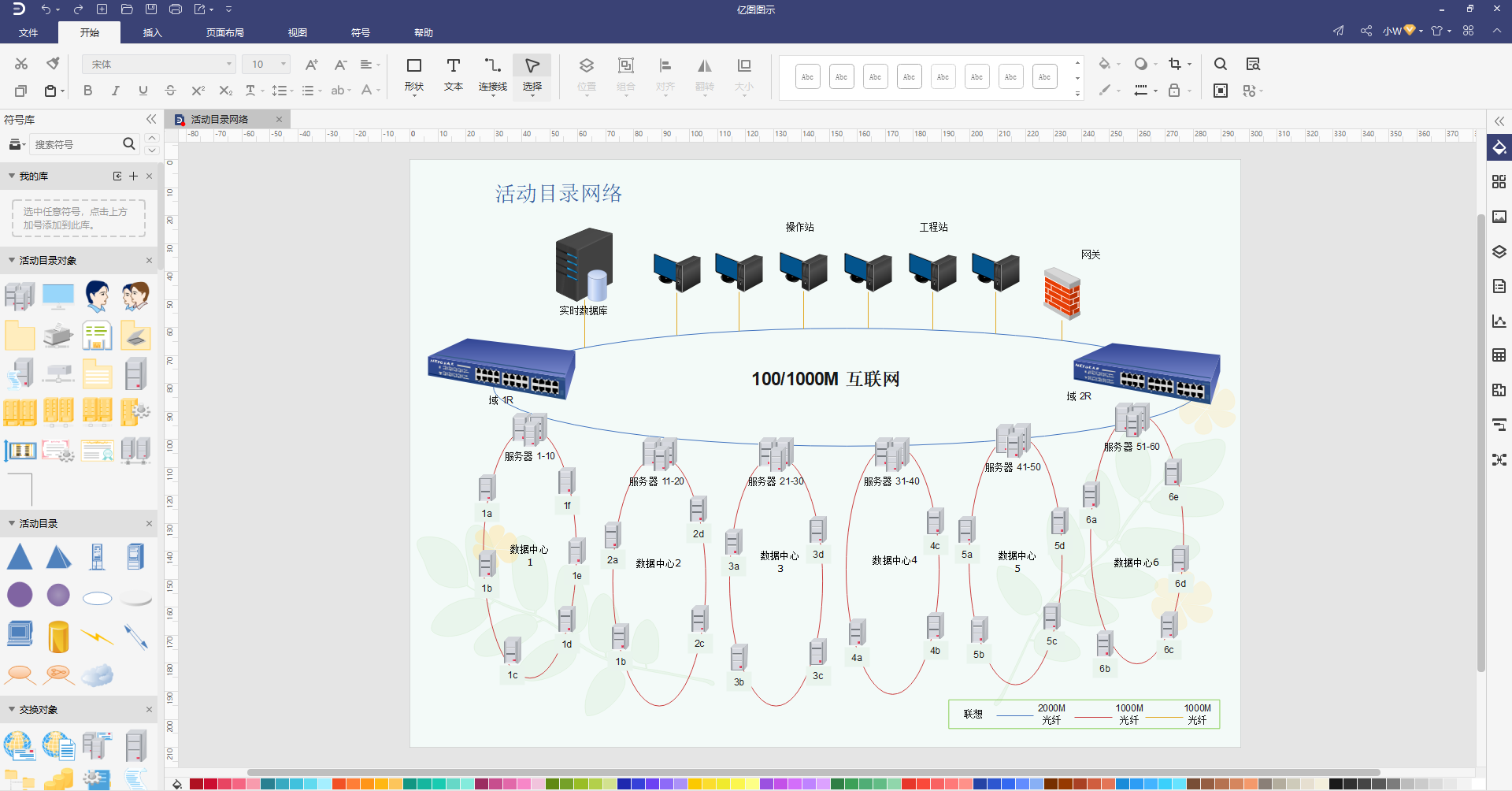Click the search magnifier in symbol library
Viewport: 1512px width, 791px height.
point(129,143)
